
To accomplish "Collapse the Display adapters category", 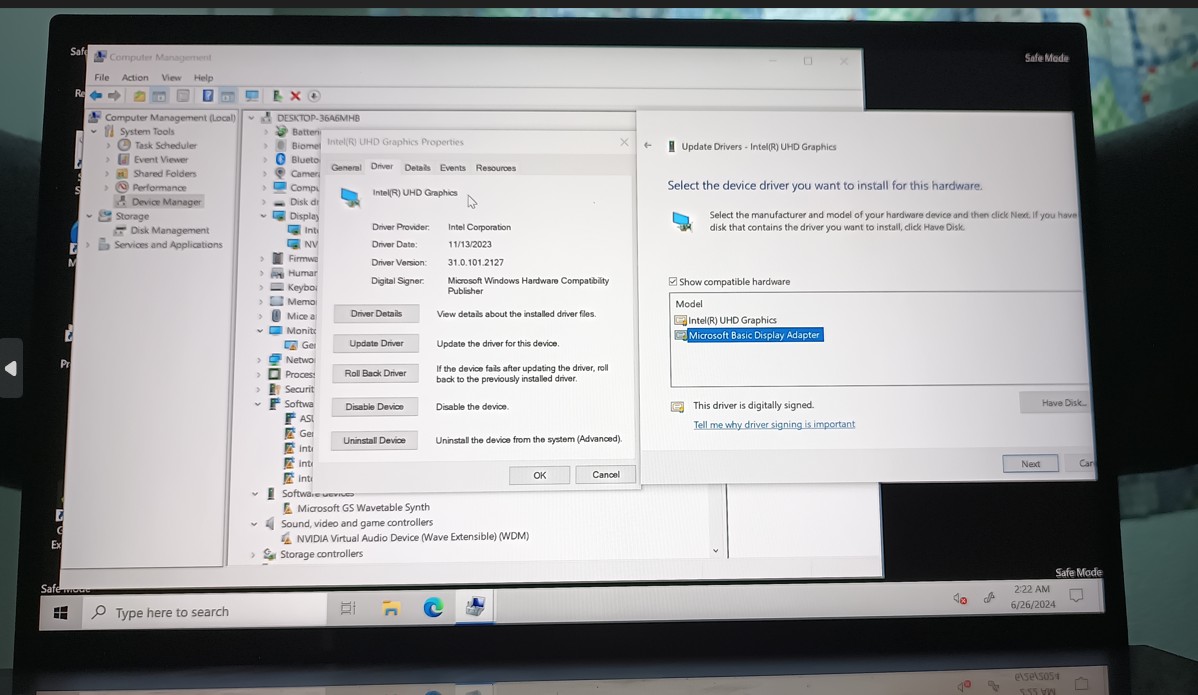I will tap(264, 216).
